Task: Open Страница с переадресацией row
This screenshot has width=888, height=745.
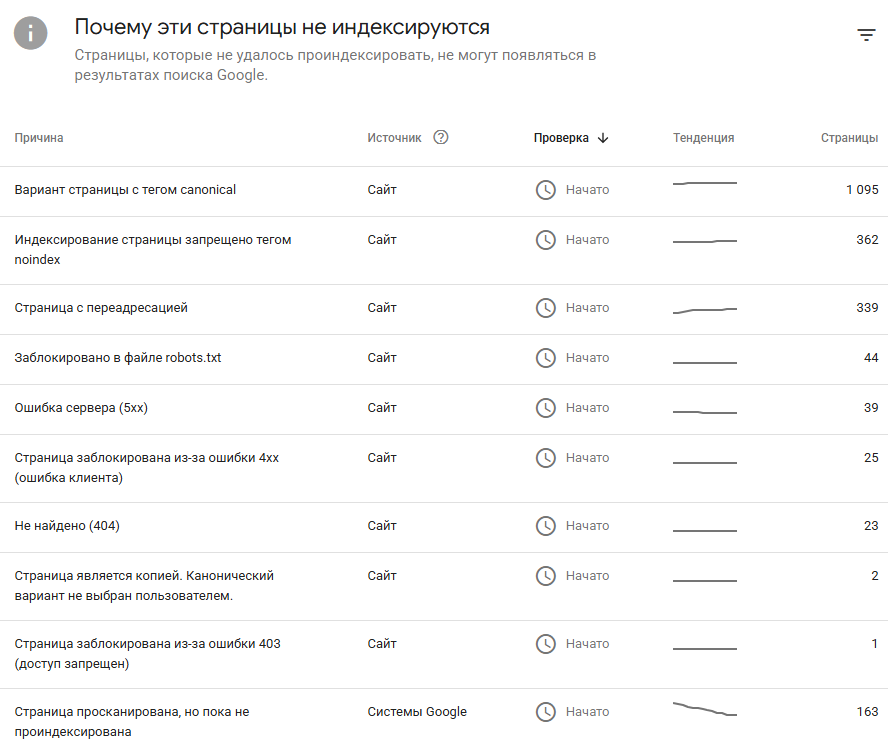Action: 444,309
